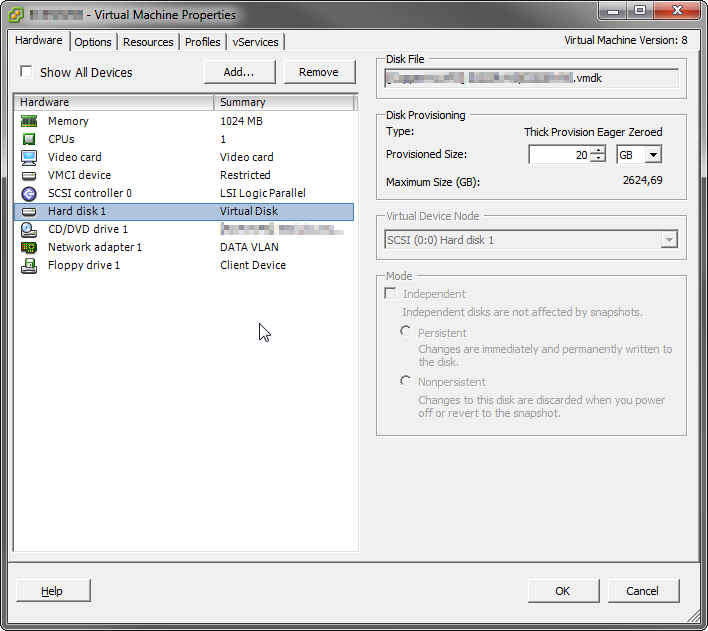Click the Video card monitor icon
The width and height of the screenshot is (708, 631).
click(x=29, y=157)
